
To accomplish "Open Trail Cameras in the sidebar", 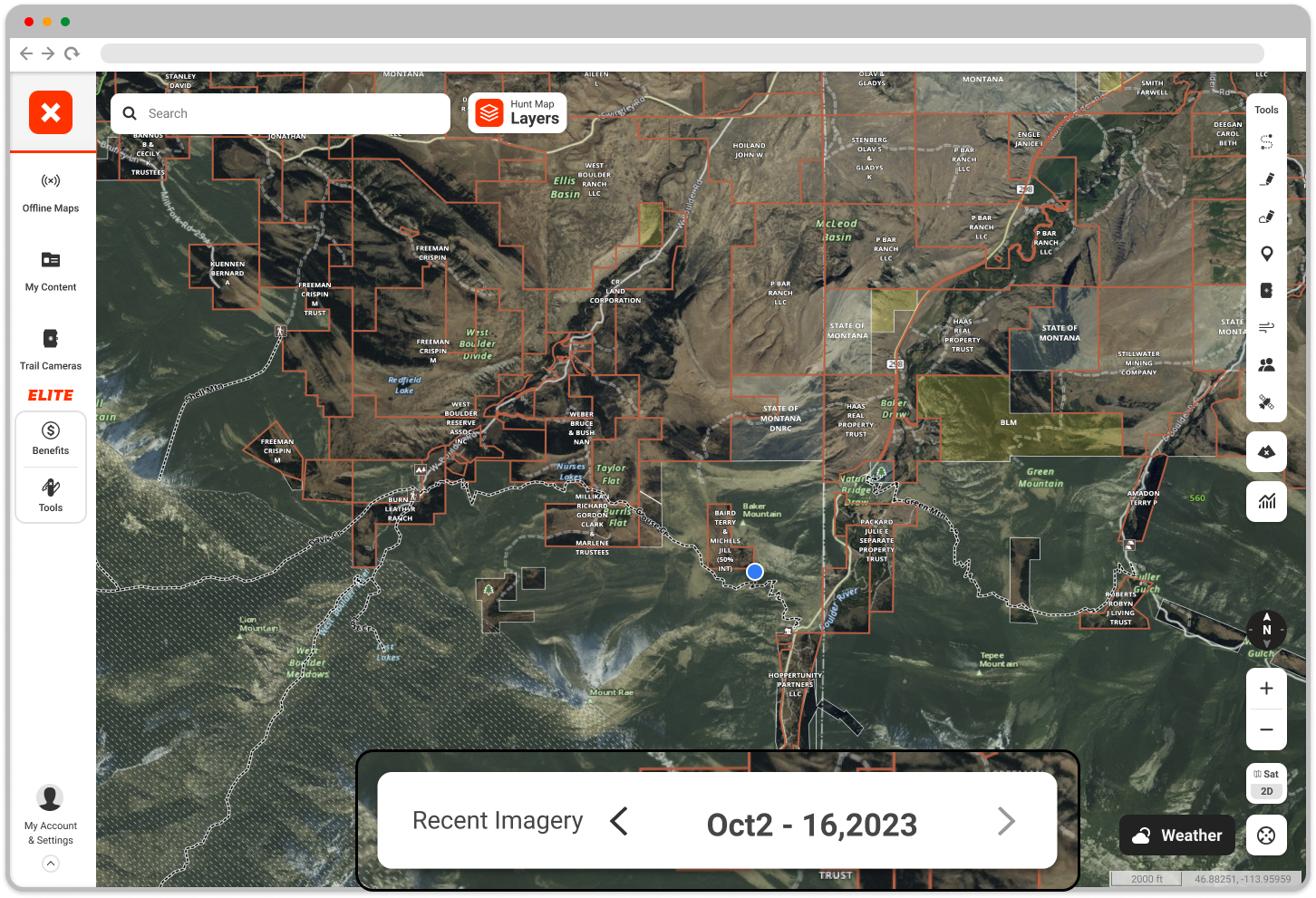I will click(51, 351).
